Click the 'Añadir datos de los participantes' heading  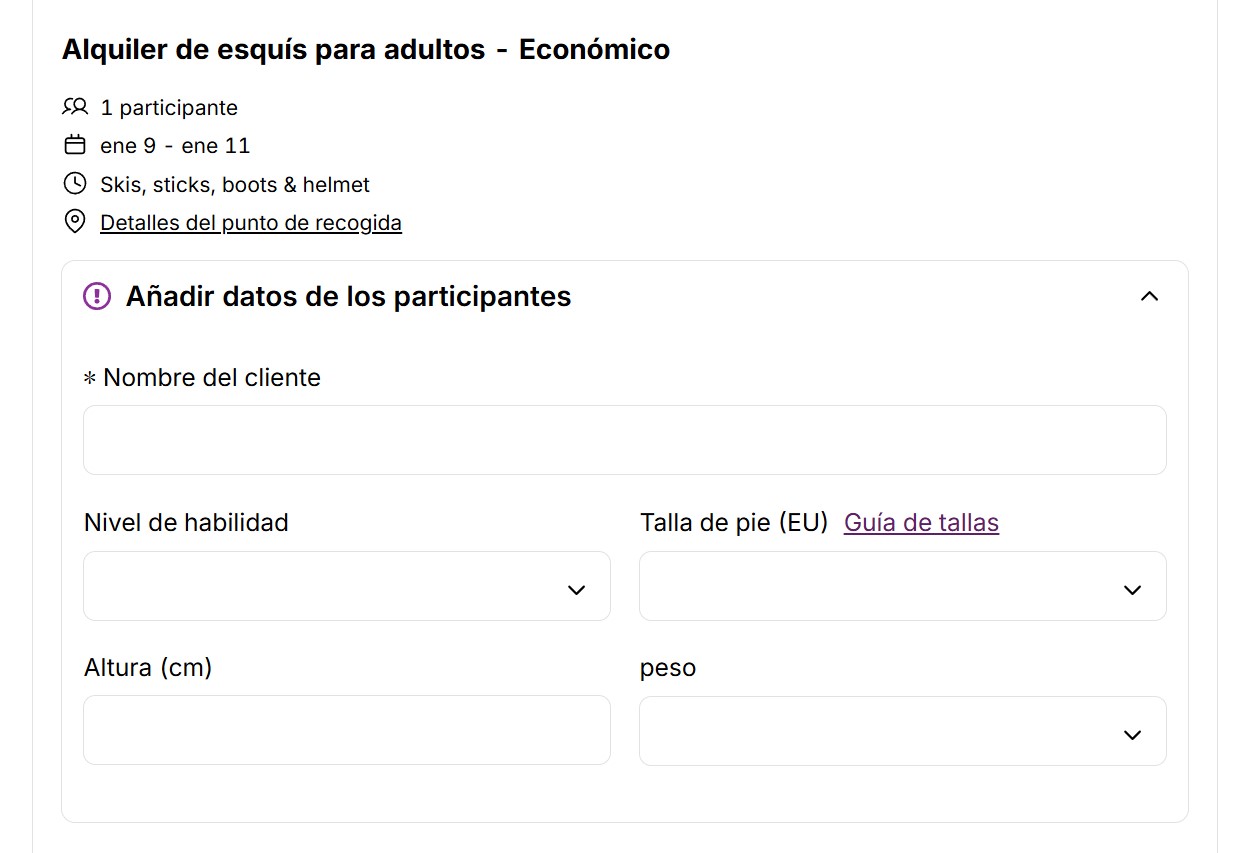click(x=348, y=296)
